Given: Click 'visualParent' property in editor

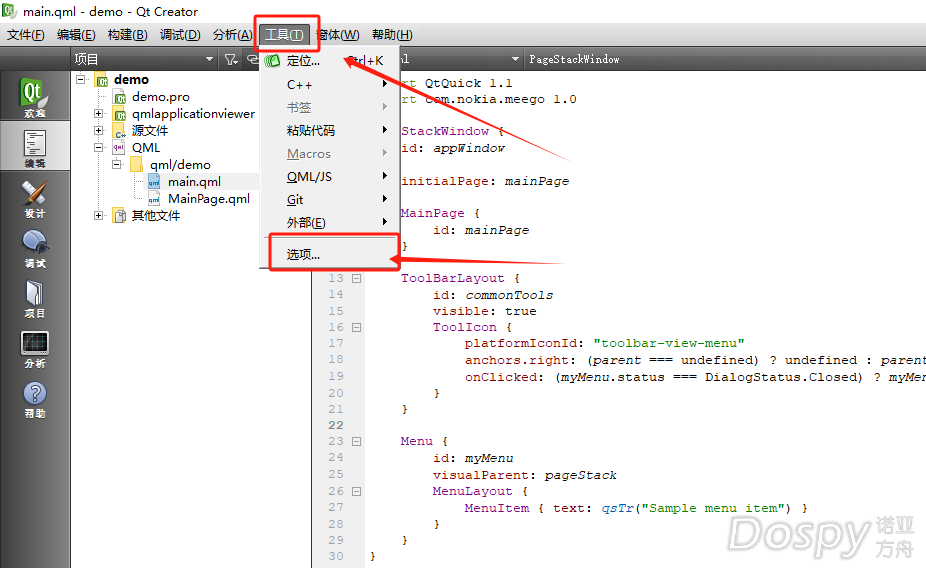Looking at the screenshot, I should pos(481,475).
